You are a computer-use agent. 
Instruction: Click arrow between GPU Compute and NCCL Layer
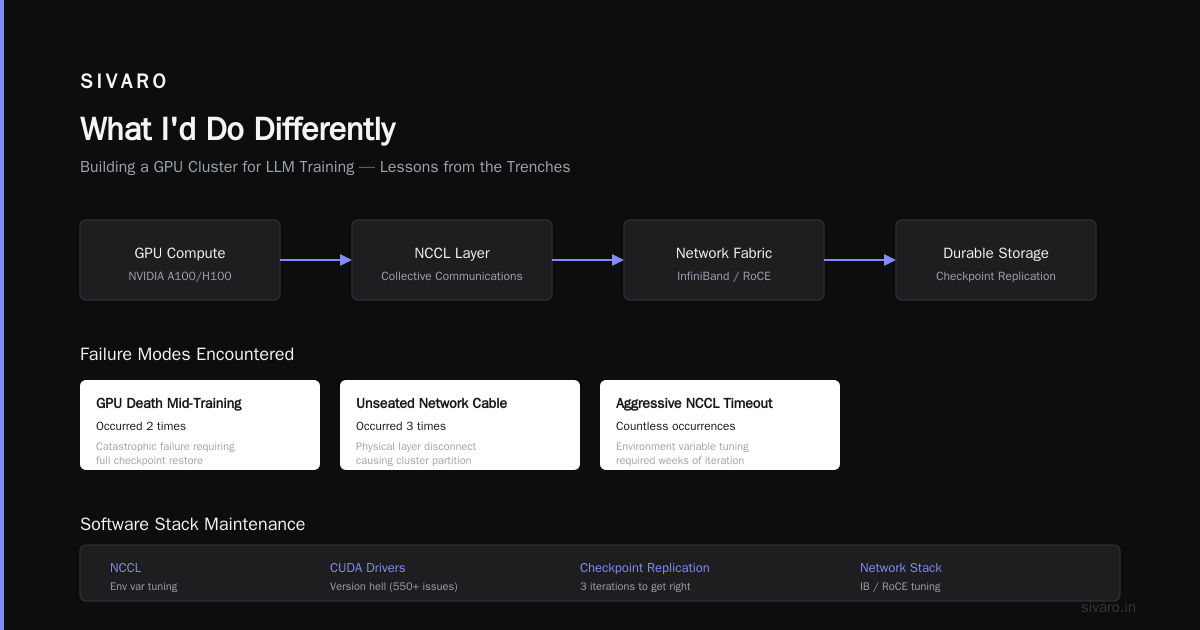pos(316,260)
